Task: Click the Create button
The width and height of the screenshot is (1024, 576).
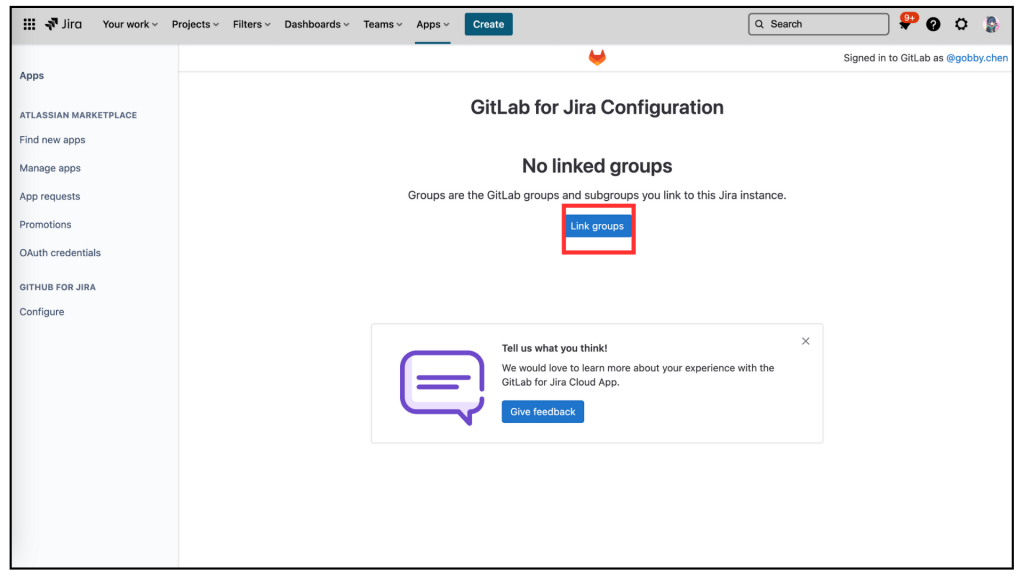Action: [x=488, y=24]
